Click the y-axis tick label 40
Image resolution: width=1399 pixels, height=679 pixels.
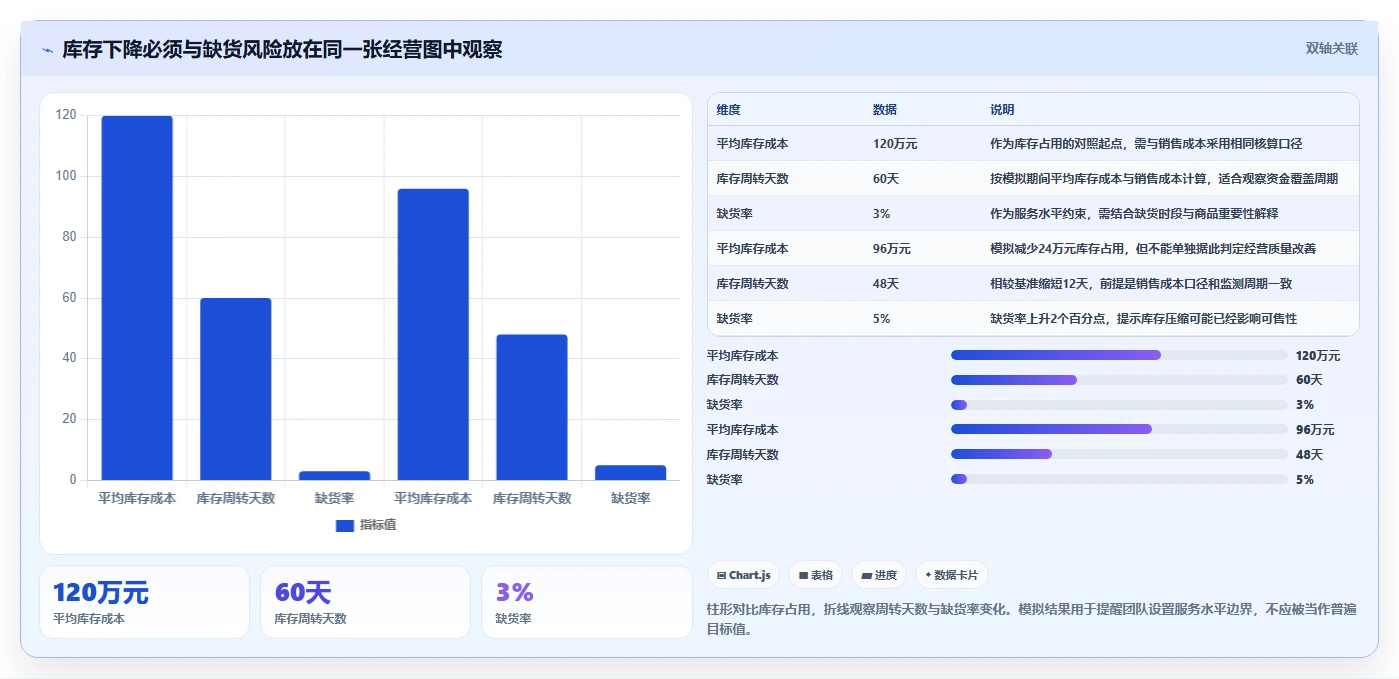(69, 358)
